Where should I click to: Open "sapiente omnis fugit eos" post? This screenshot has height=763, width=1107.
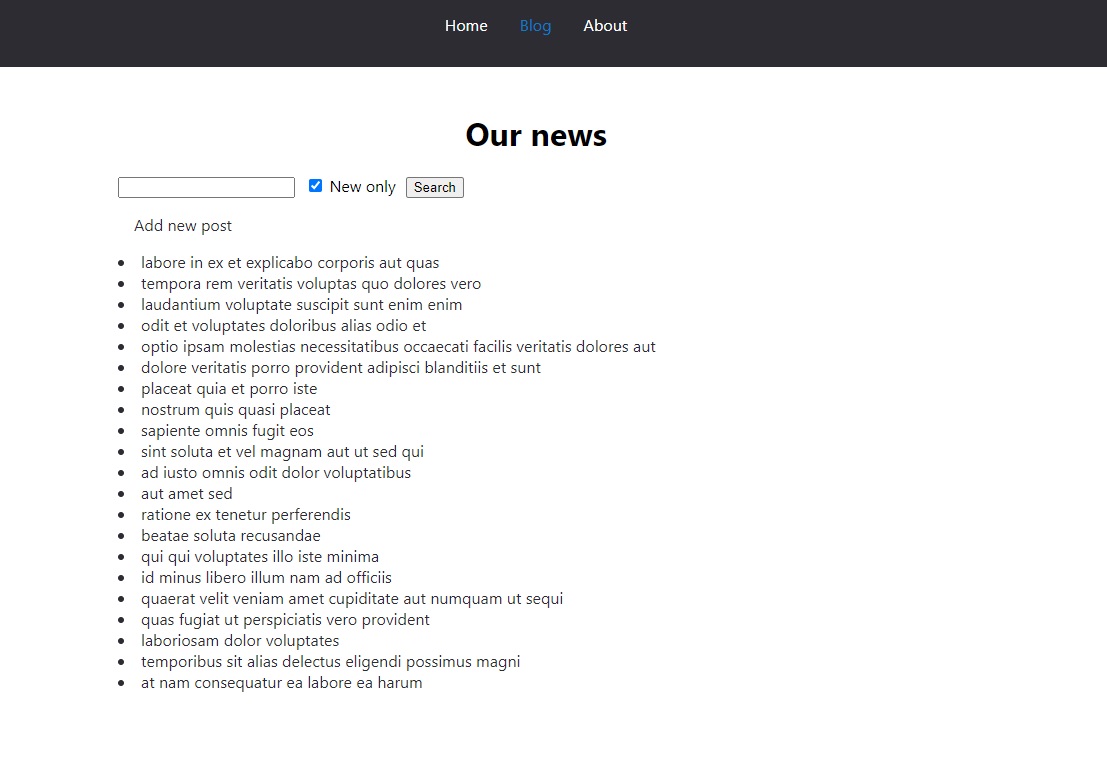point(227,431)
